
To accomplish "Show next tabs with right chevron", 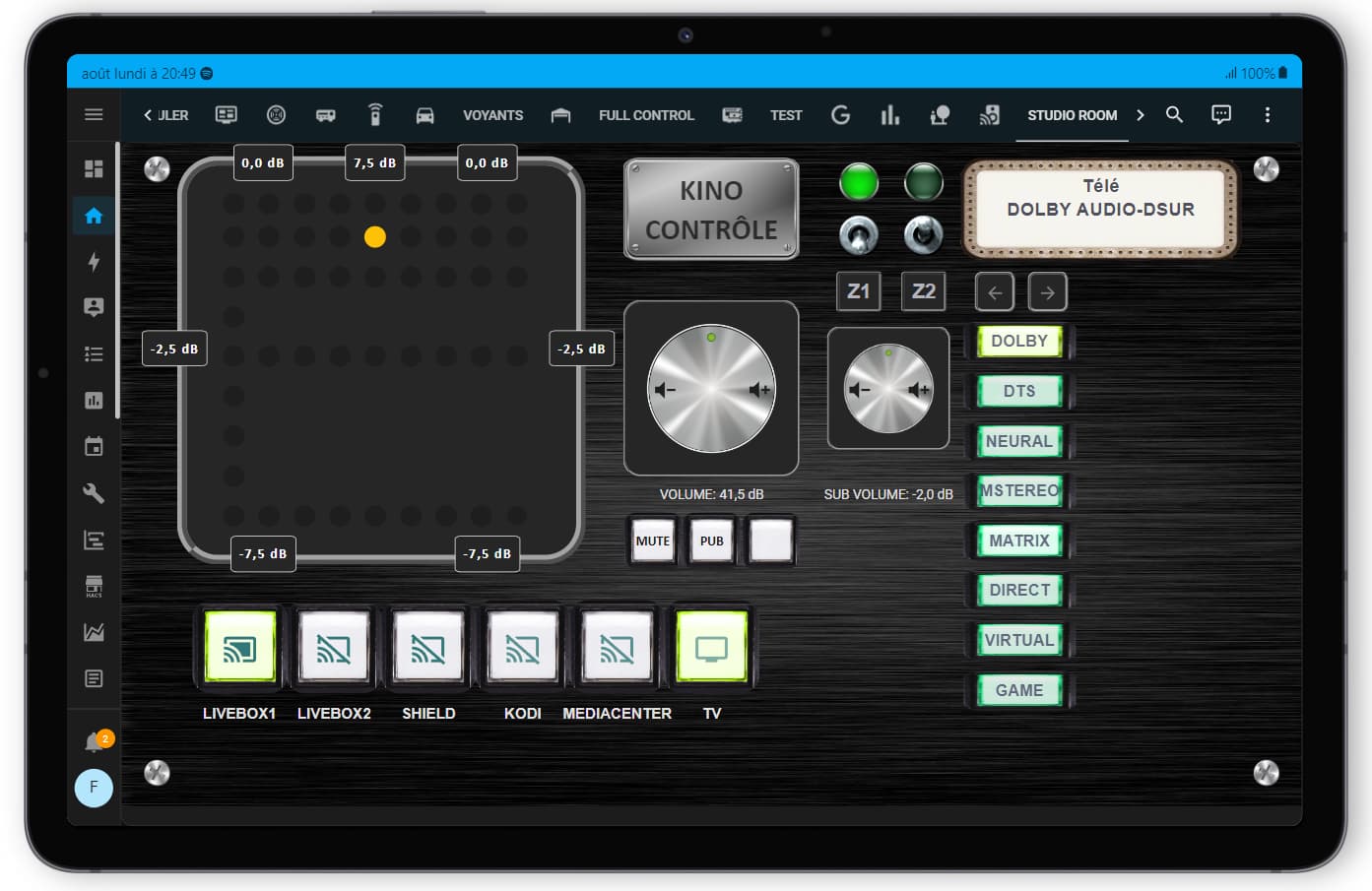I will (1141, 115).
